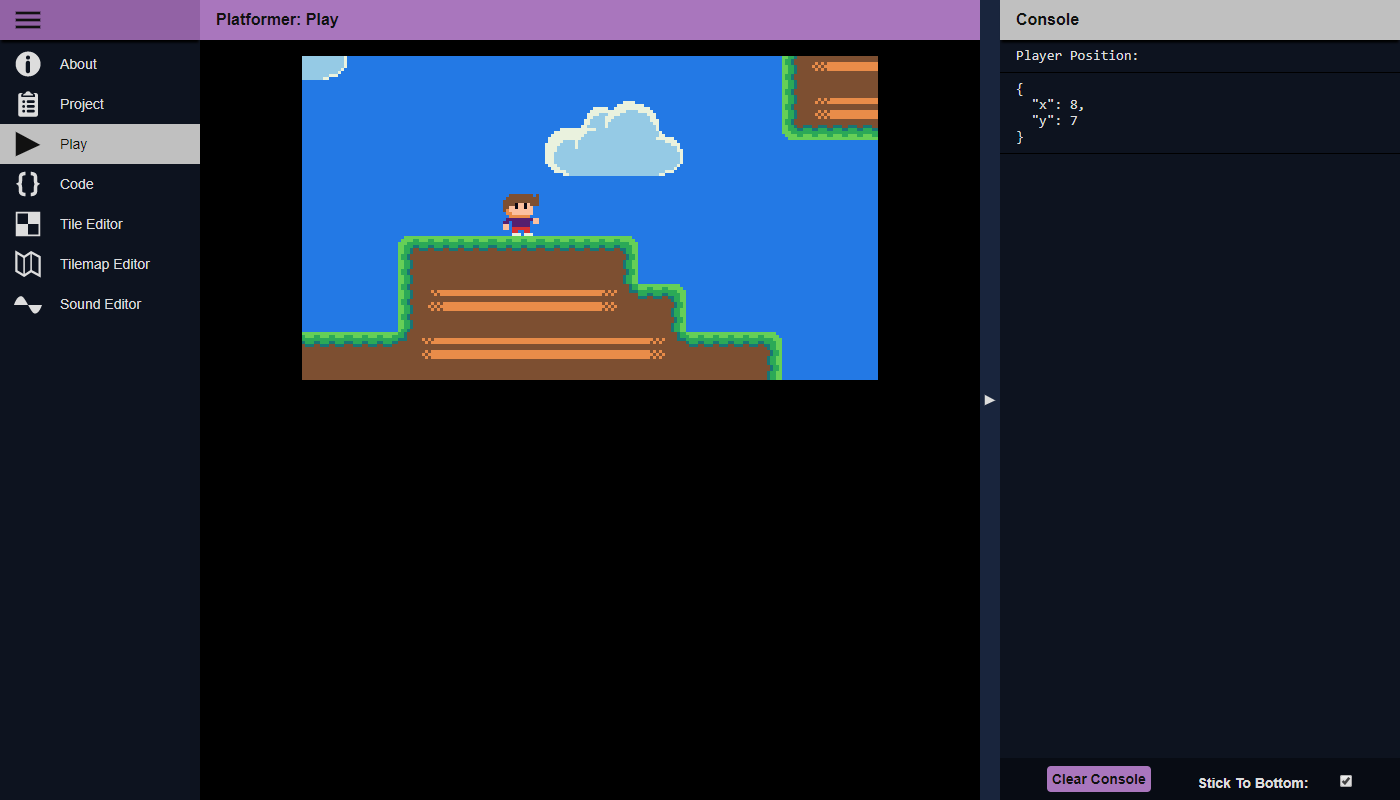The image size is (1400, 800).
Task: Open the About section
Action: [100, 64]
